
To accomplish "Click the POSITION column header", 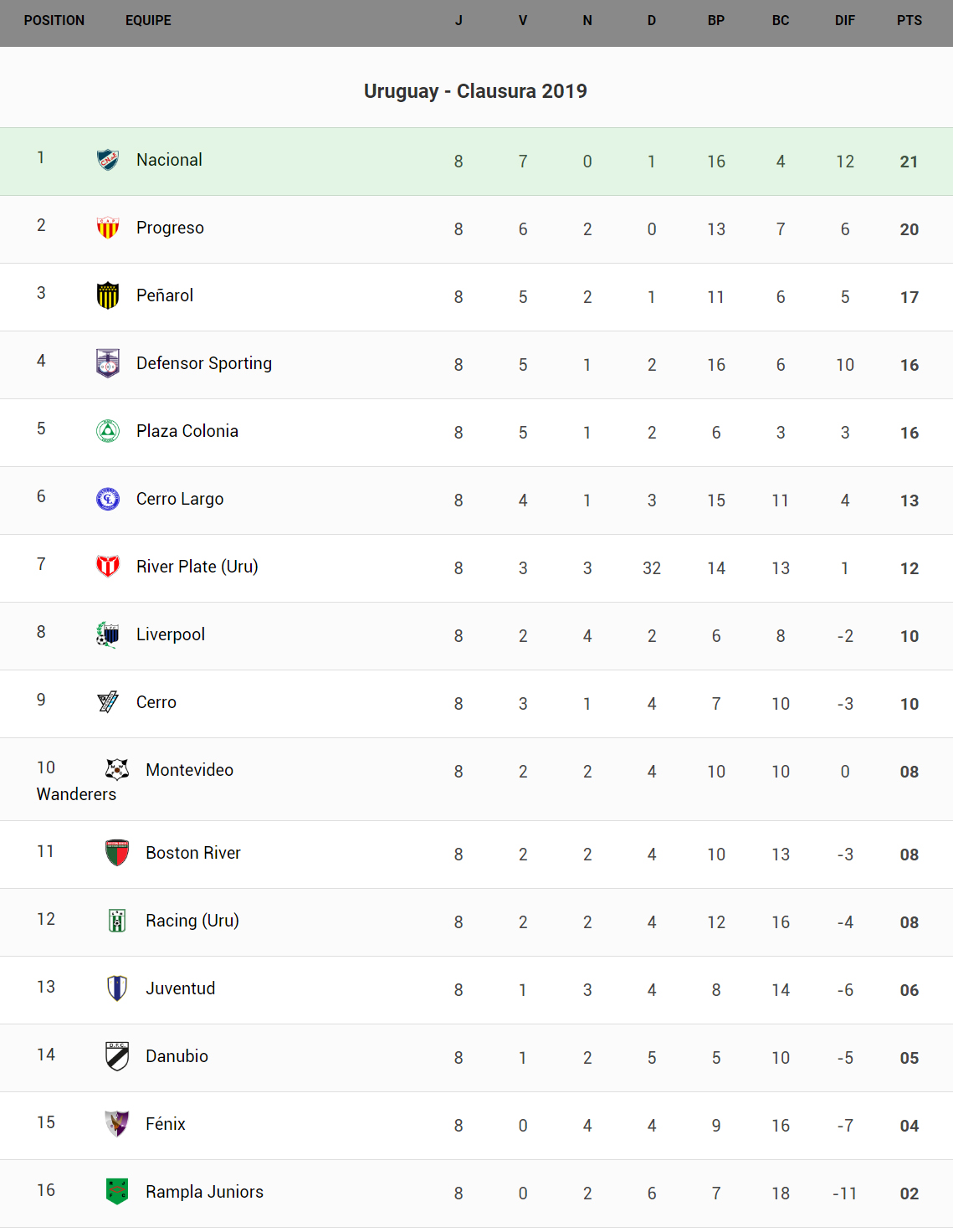I will [54, 21].
